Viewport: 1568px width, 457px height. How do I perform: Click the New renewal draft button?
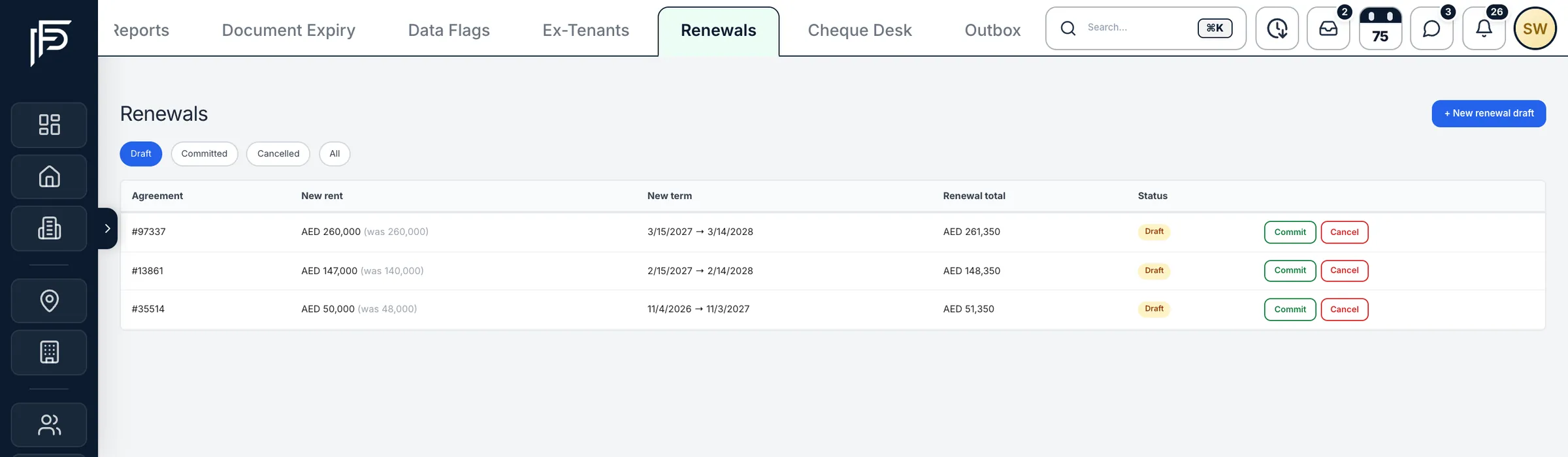pyautogui.click(x=1489, y=114)
